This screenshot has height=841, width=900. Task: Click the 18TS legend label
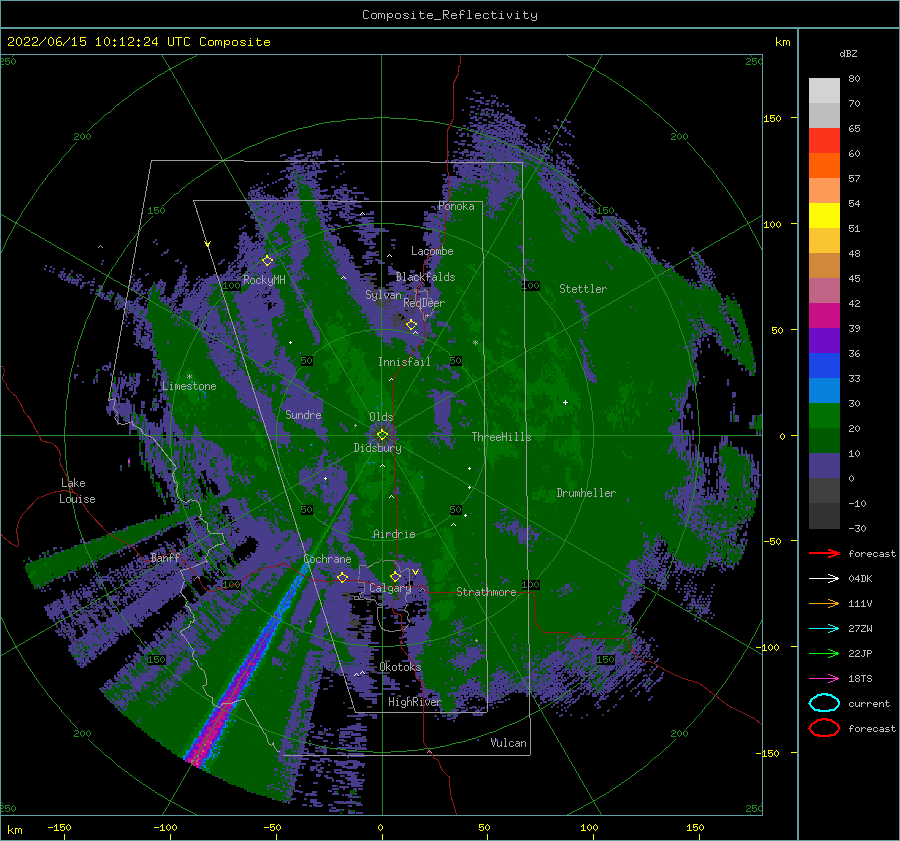point(860,679)
